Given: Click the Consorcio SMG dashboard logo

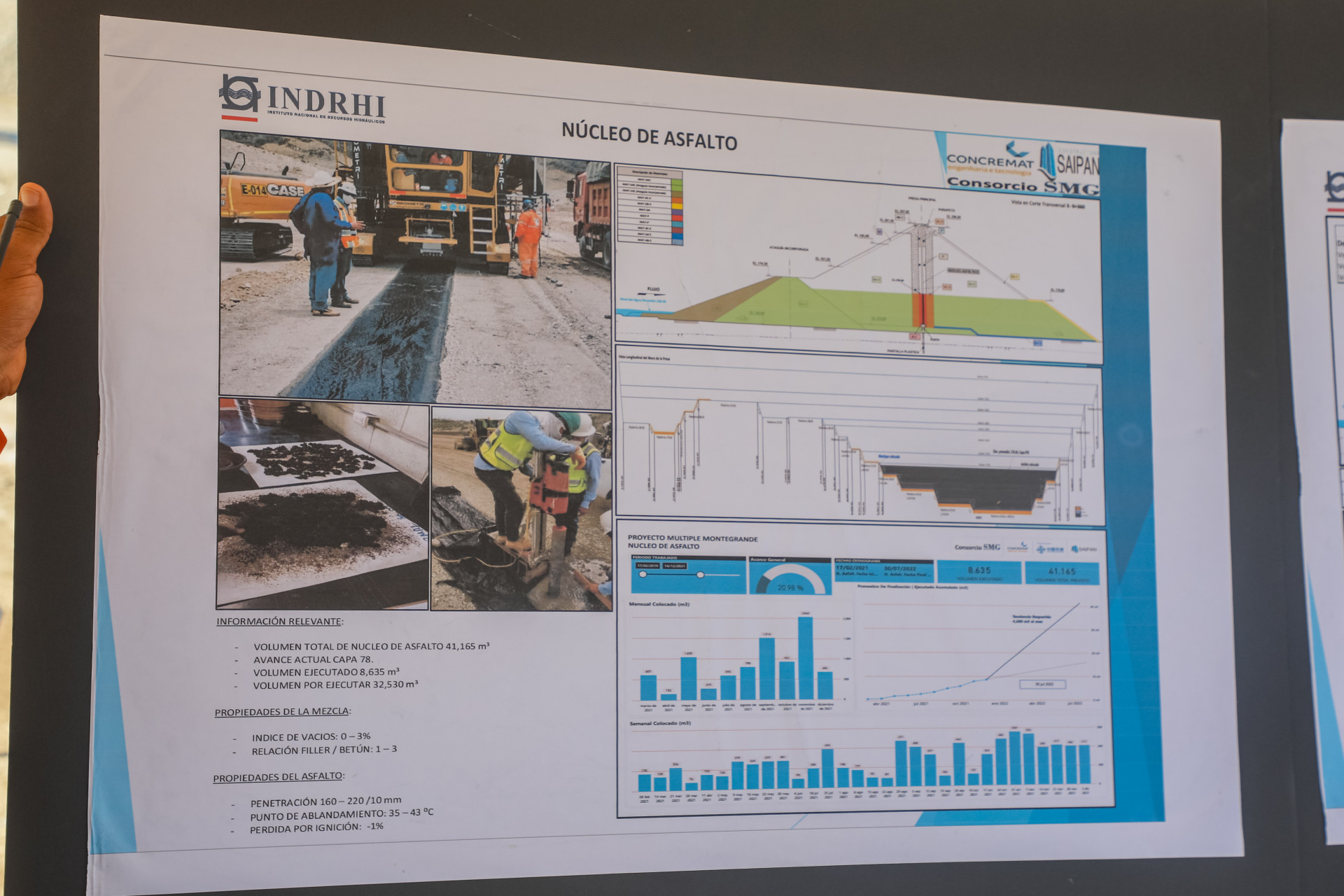Looking at the screenshot, I should pos(977,547).
